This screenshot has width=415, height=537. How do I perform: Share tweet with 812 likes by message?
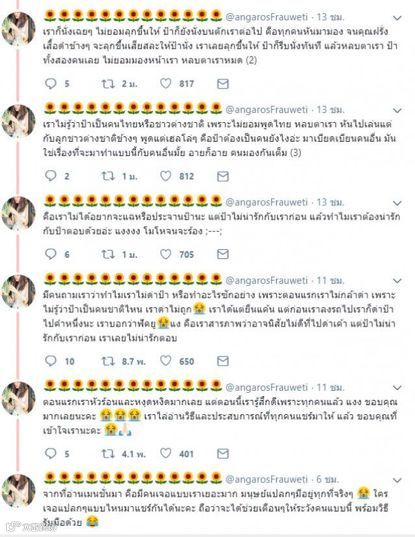point(223,176)
